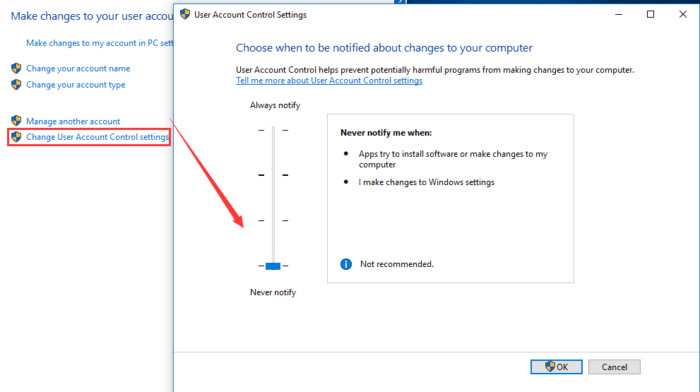Open Tell me more about User Account Control settings
700x392 pixels.
(329, 80)
